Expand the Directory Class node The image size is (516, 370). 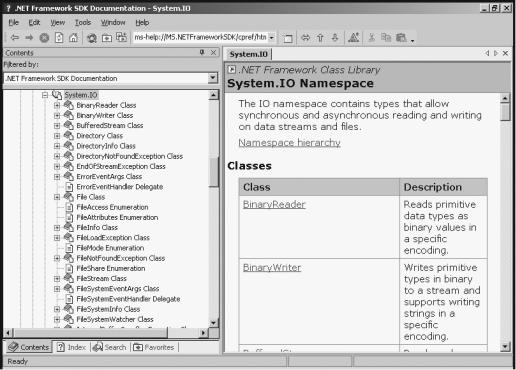point(57,136)
